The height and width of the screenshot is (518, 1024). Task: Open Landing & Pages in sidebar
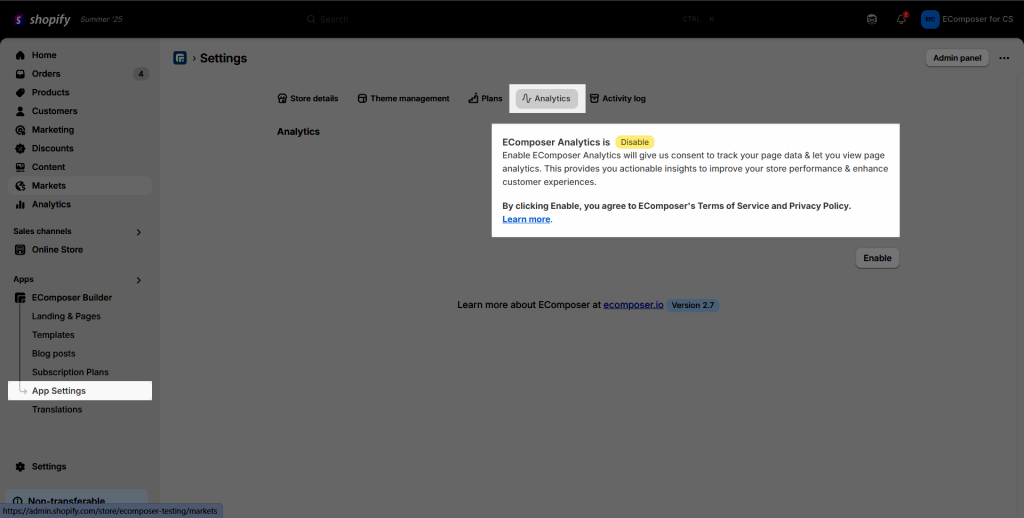click(66, 316)
